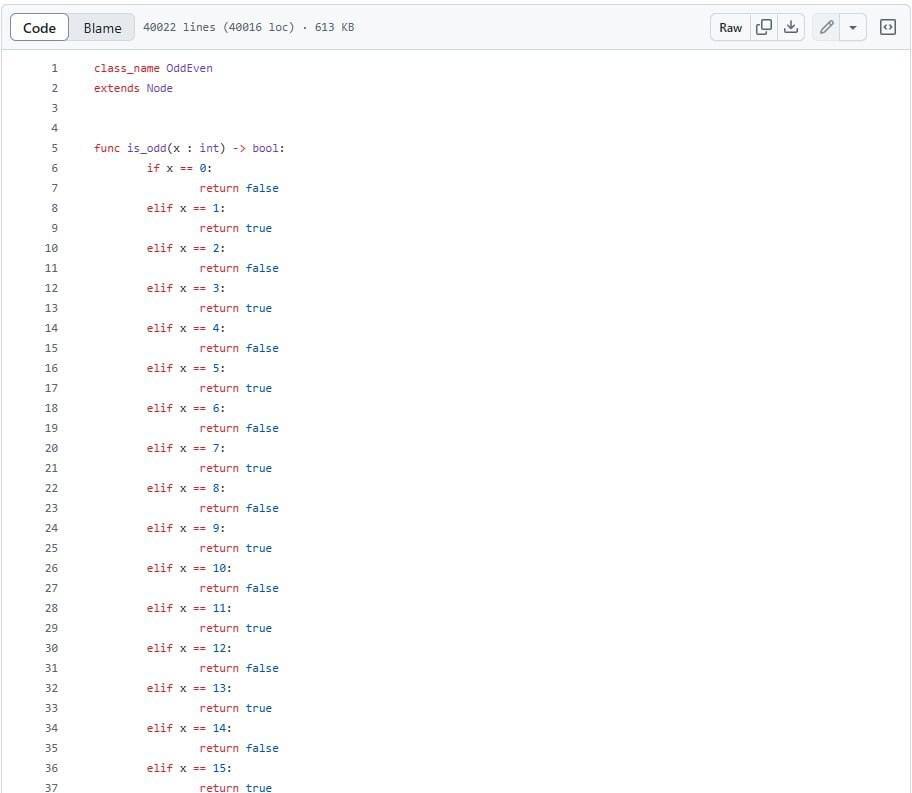Open the Raw file view
Screen dimensions: 912x793
click(731, 27)
